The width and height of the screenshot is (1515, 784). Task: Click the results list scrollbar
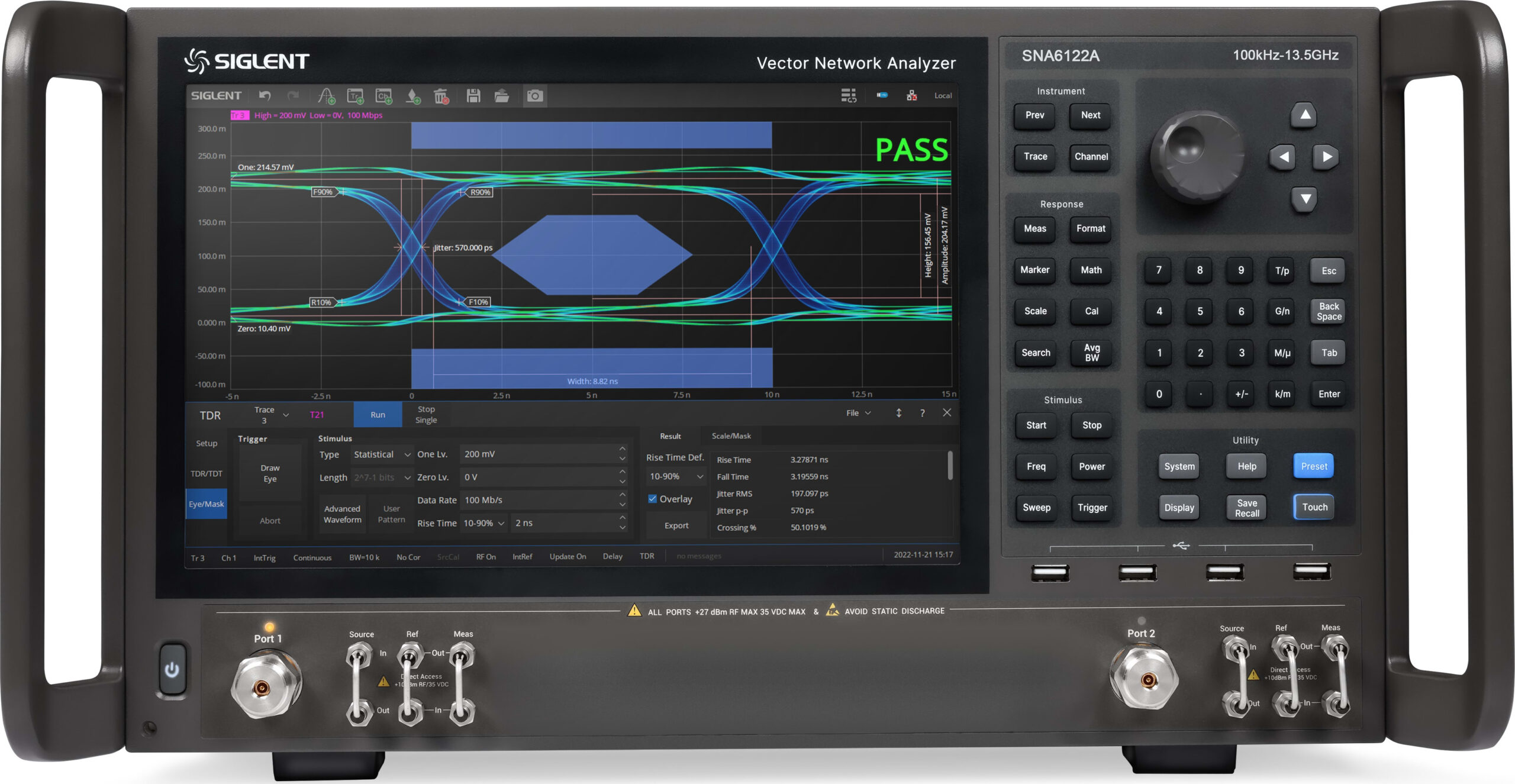[x=950, y=465]
